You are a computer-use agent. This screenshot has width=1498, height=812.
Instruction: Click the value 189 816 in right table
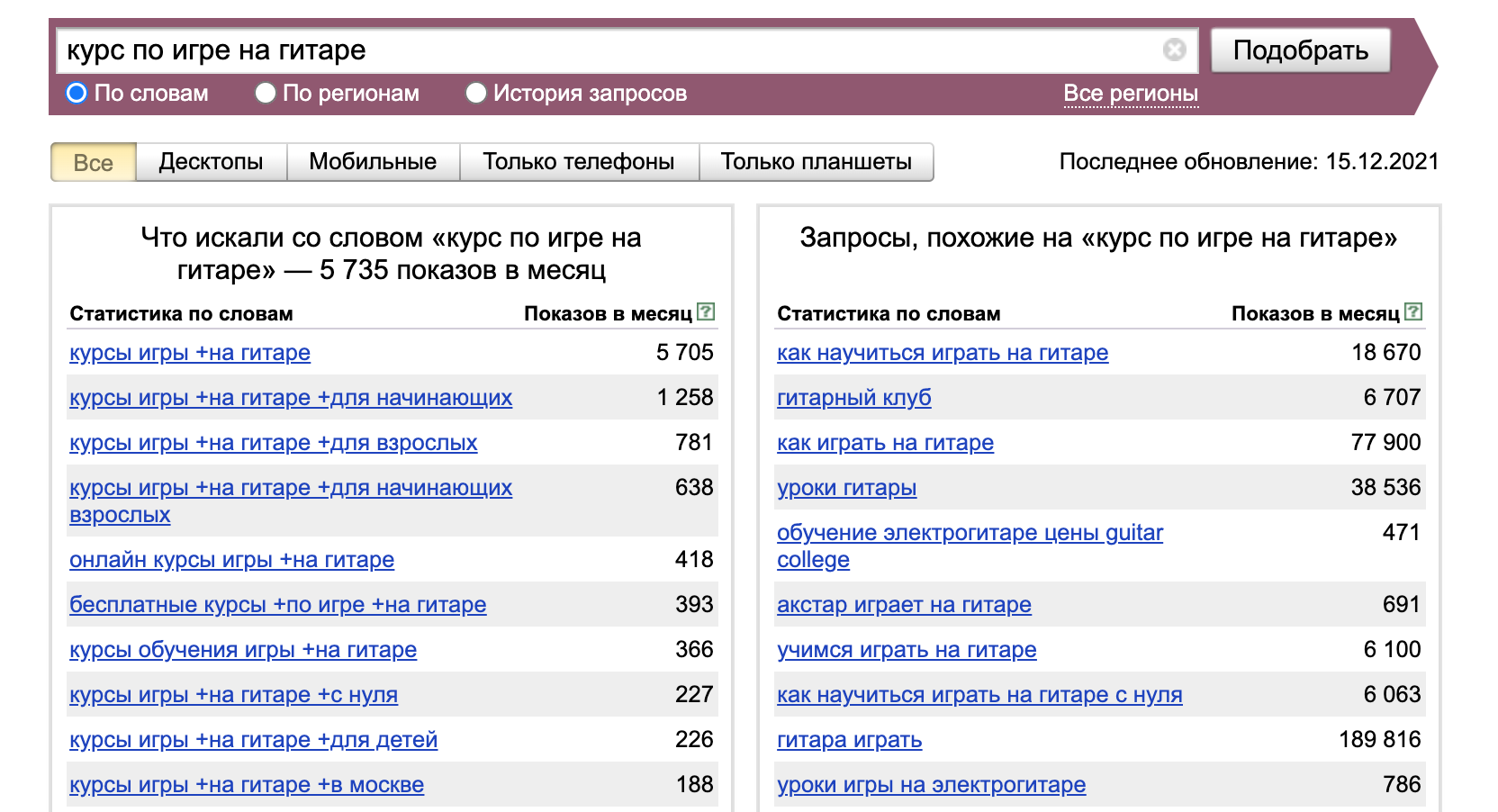point(1380,739)
